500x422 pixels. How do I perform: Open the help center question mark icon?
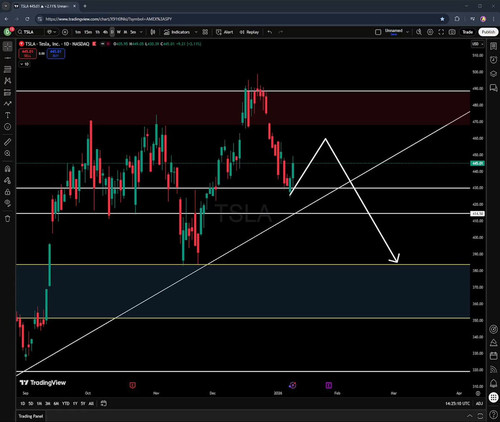click(x=493, y=415)
